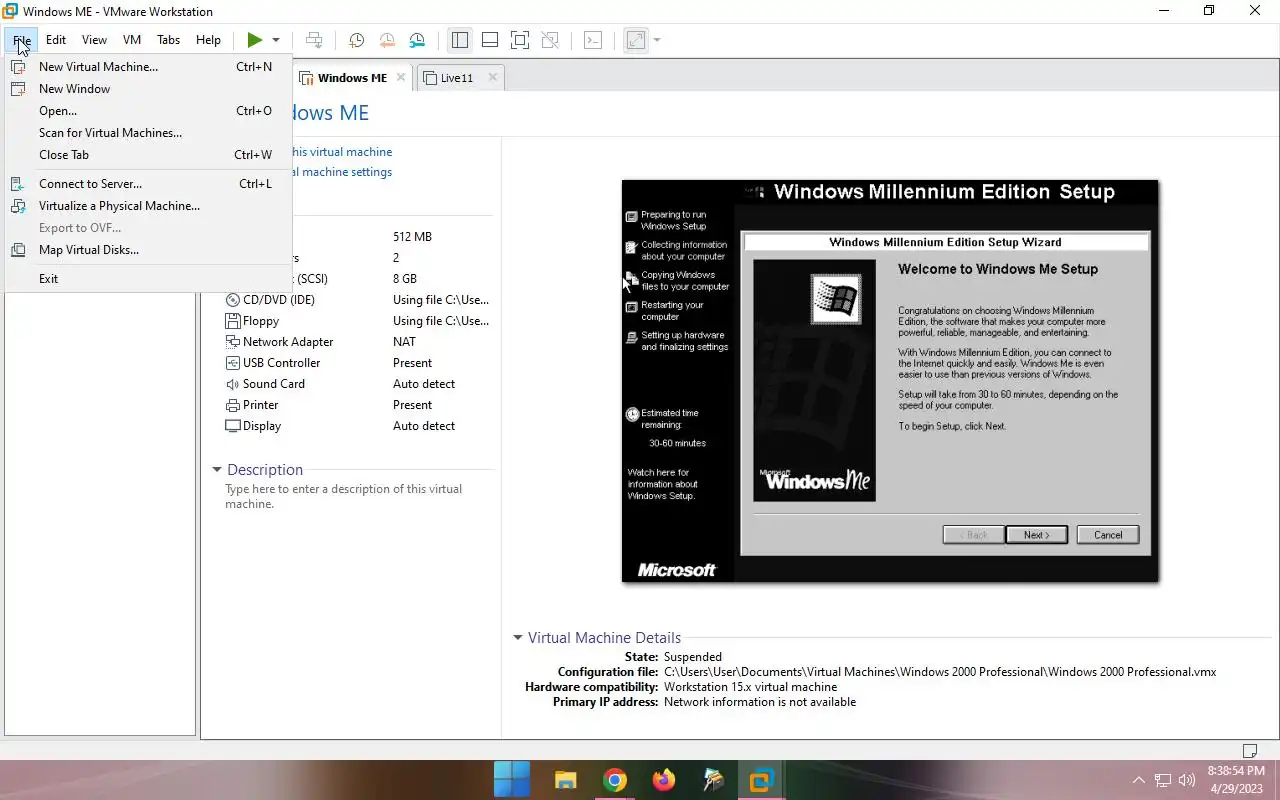Open the console view icon
Screen dimensions: 1280x800
[593, 40]
